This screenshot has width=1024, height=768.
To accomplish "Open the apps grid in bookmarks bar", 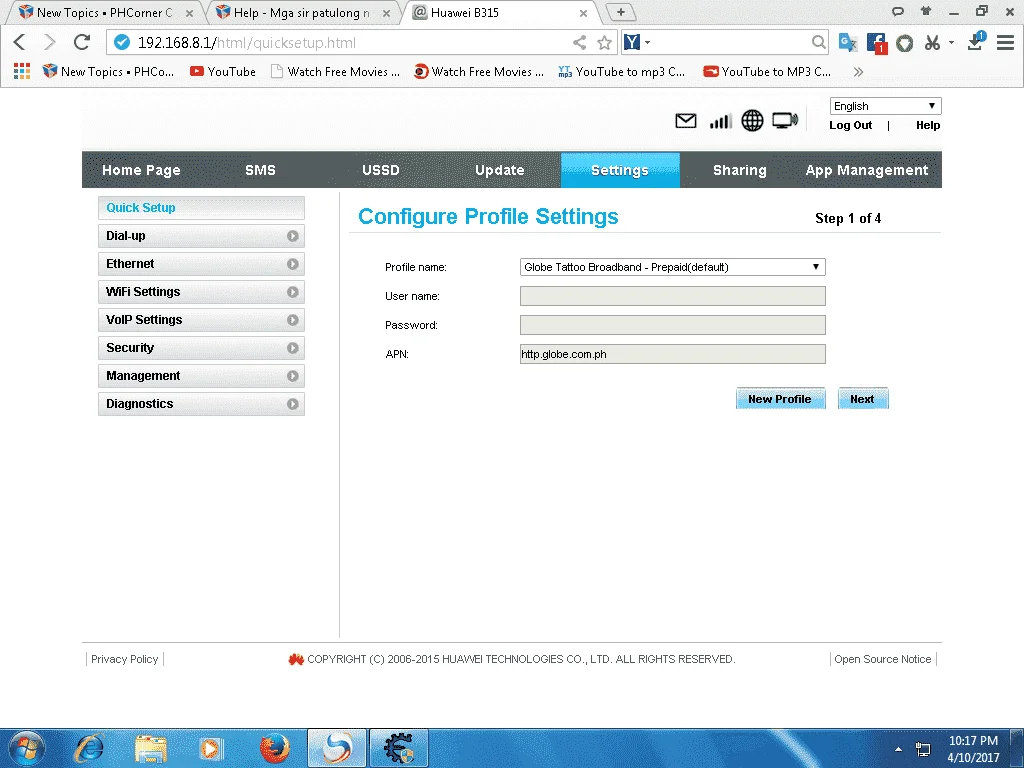I will pyautogui.click(x=22, y=71).
